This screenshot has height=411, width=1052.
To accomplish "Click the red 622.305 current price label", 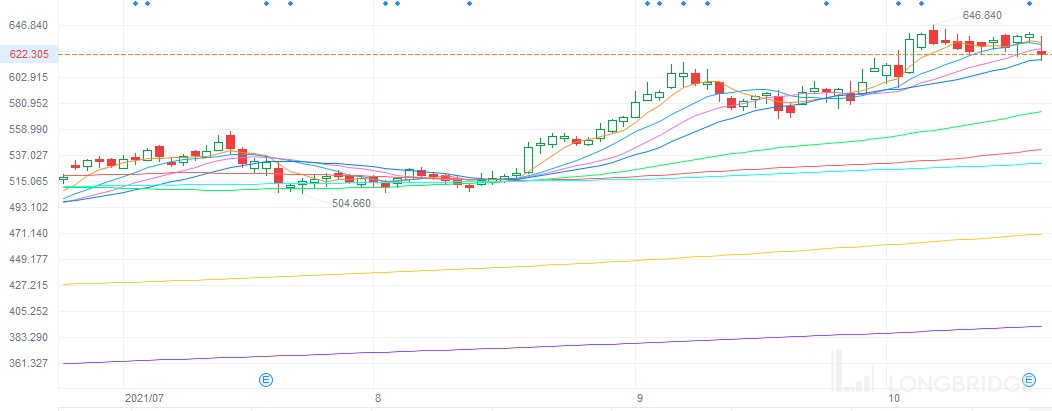I will [30, 54].
